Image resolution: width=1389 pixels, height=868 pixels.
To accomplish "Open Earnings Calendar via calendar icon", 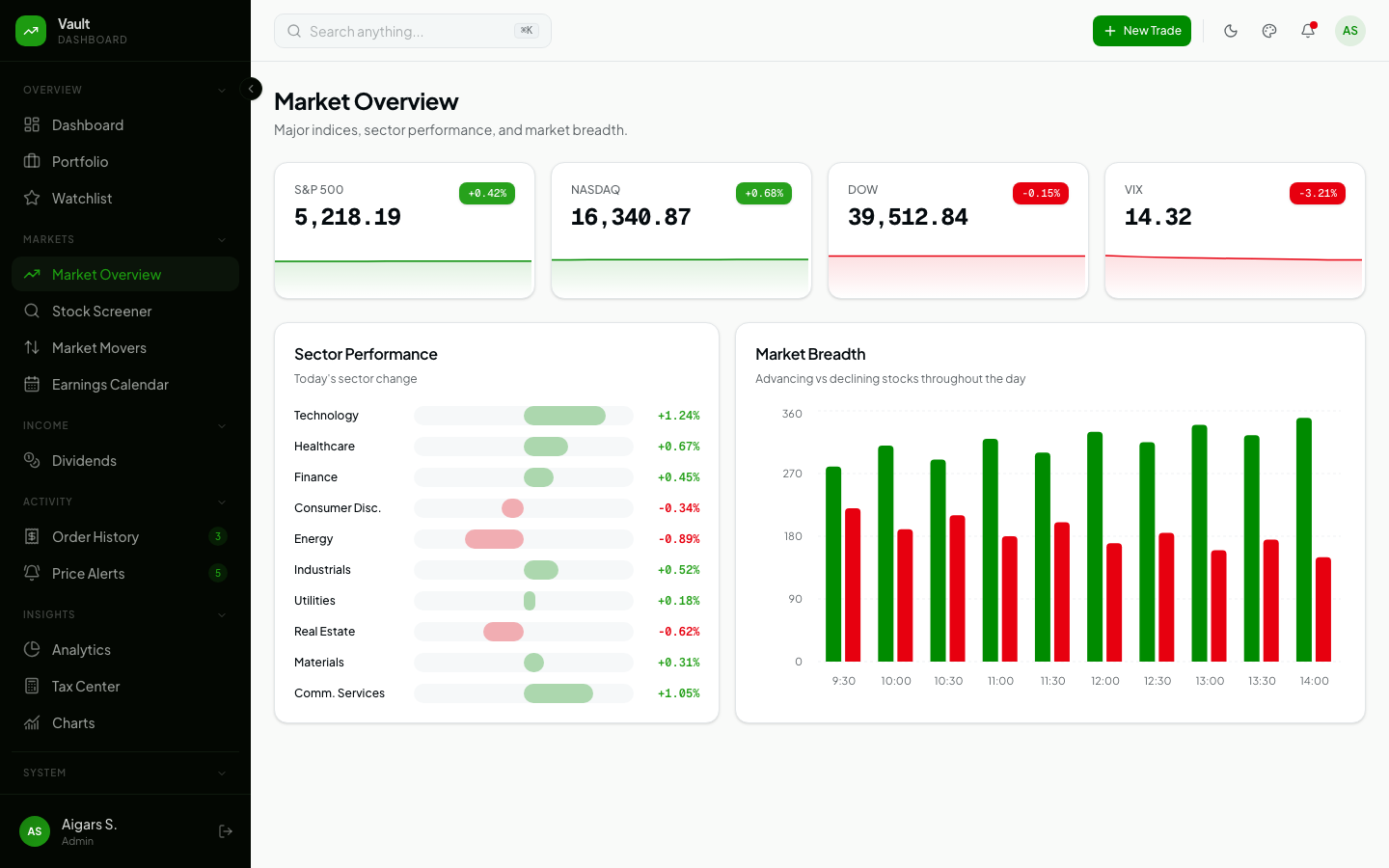I will click(32, 384).
